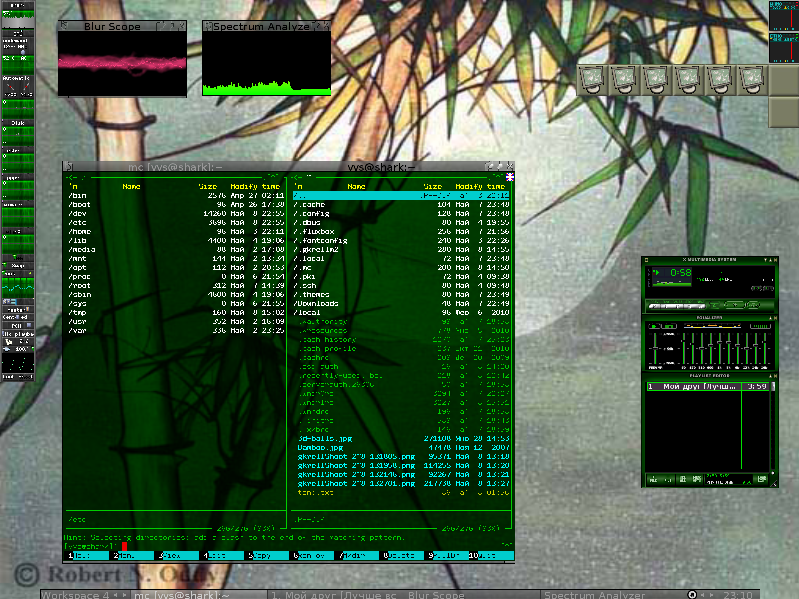The width and height of the screenshot is (799, 599).
Task: Open the equalizer presets button
Action: [761, 326]
